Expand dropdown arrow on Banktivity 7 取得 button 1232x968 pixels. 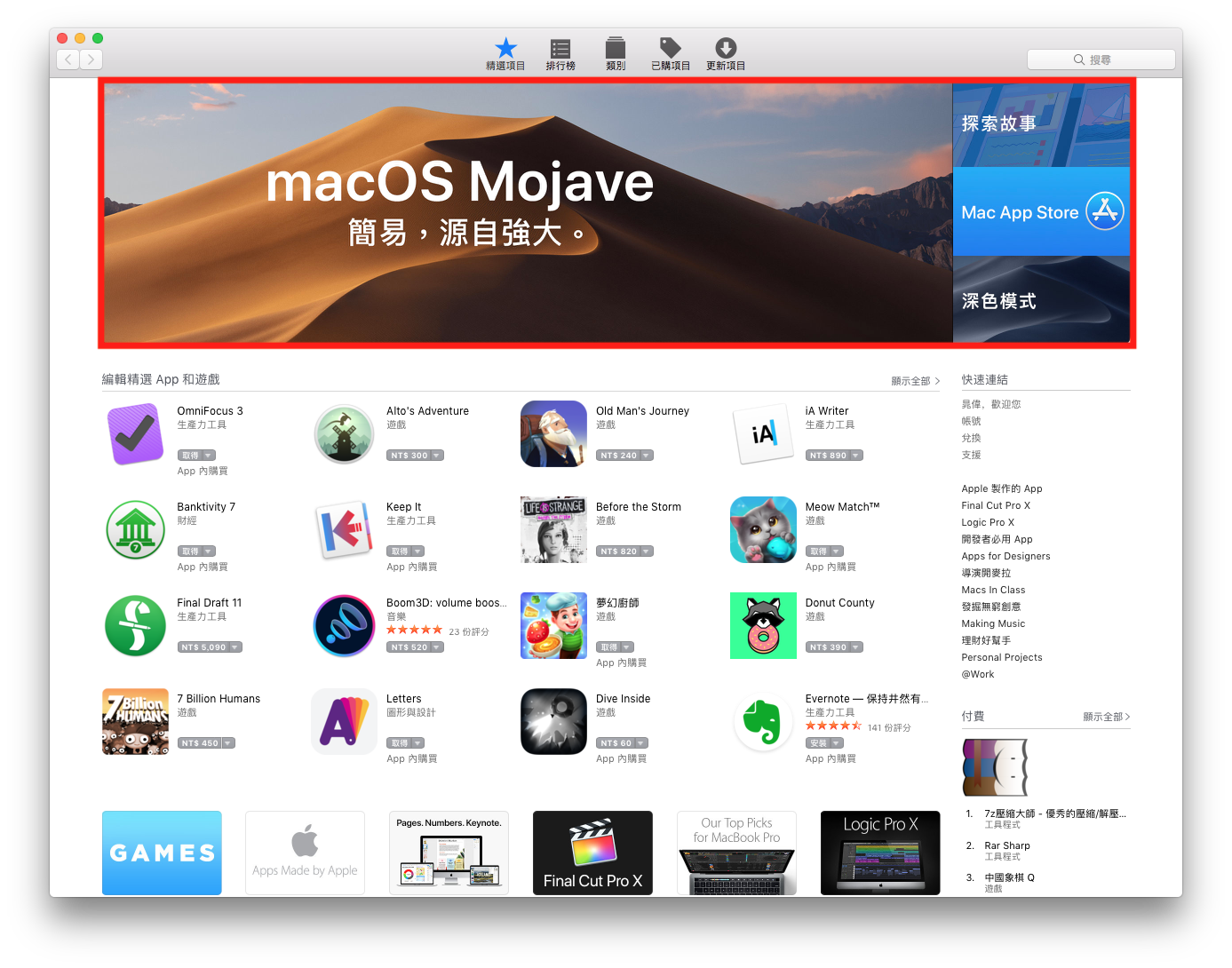tap(209, 551)
